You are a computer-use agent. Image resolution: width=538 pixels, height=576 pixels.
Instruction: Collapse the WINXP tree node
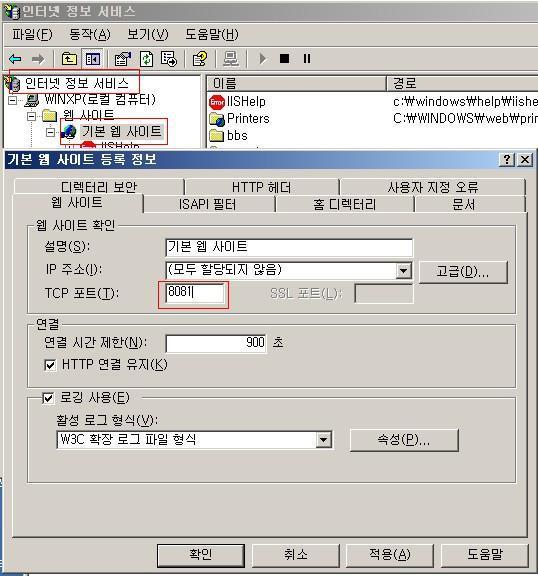pyautogui.click(x=13, y=100)
